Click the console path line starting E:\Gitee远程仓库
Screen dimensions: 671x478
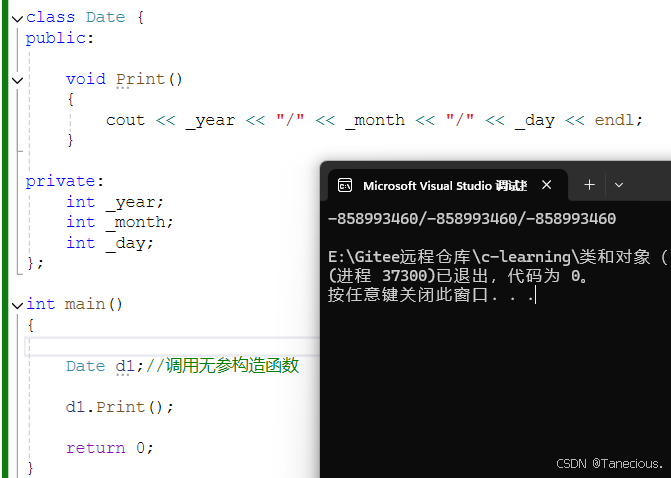(499, 257)
